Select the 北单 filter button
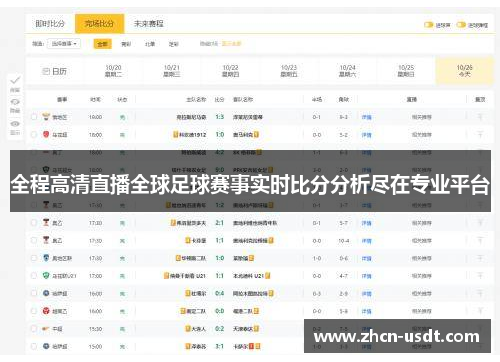500x362 pixels. point(150,44)
